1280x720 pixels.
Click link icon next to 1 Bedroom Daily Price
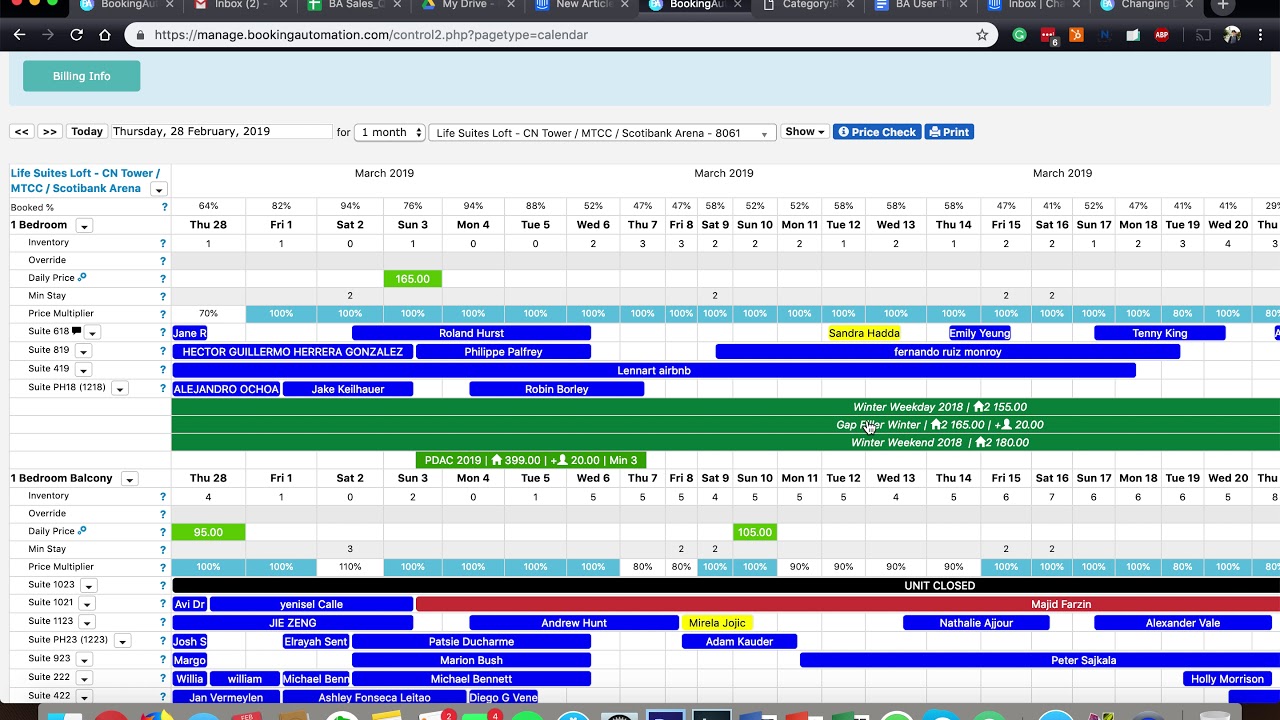(82, 278)
